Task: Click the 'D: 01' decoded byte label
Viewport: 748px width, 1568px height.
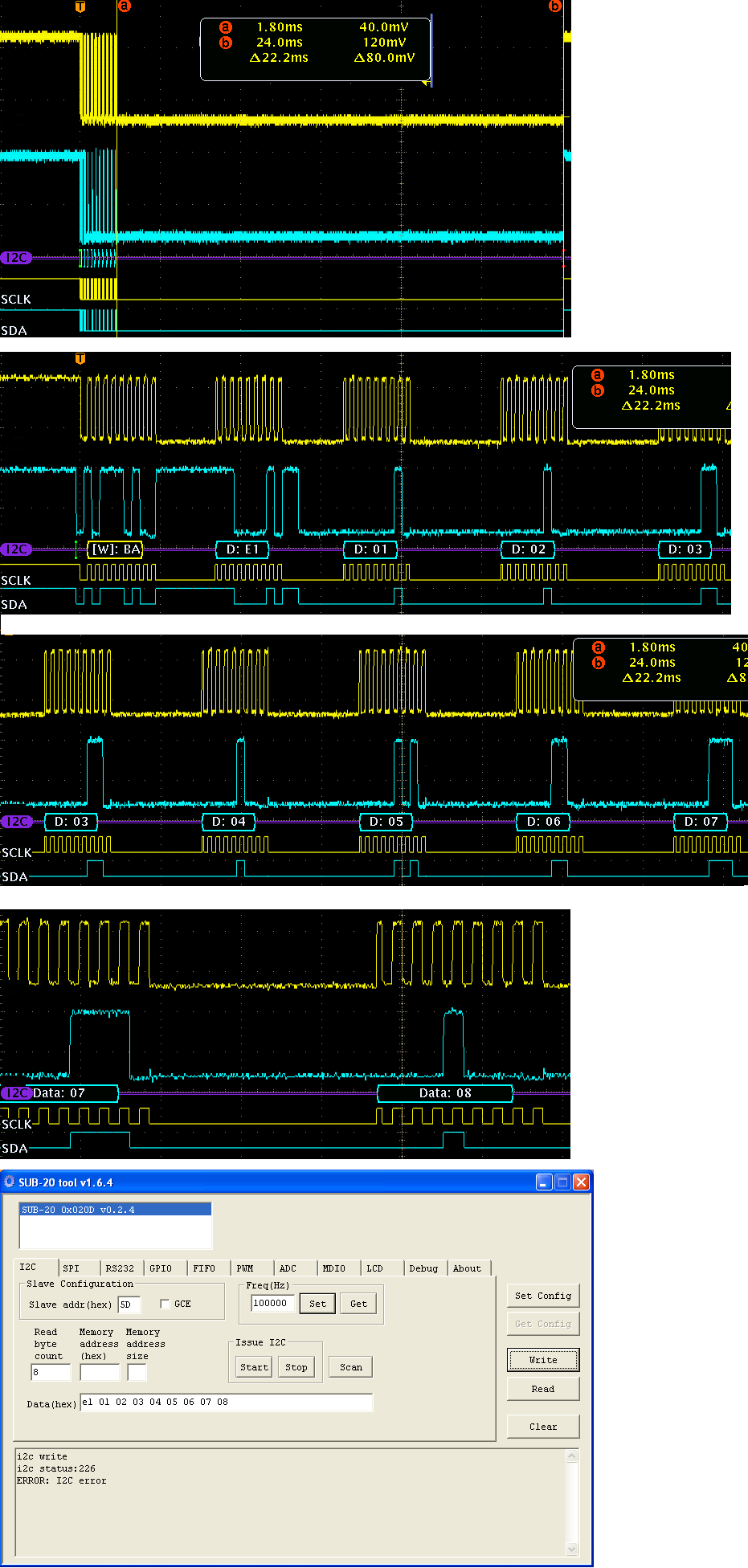Action: [370, 549]
